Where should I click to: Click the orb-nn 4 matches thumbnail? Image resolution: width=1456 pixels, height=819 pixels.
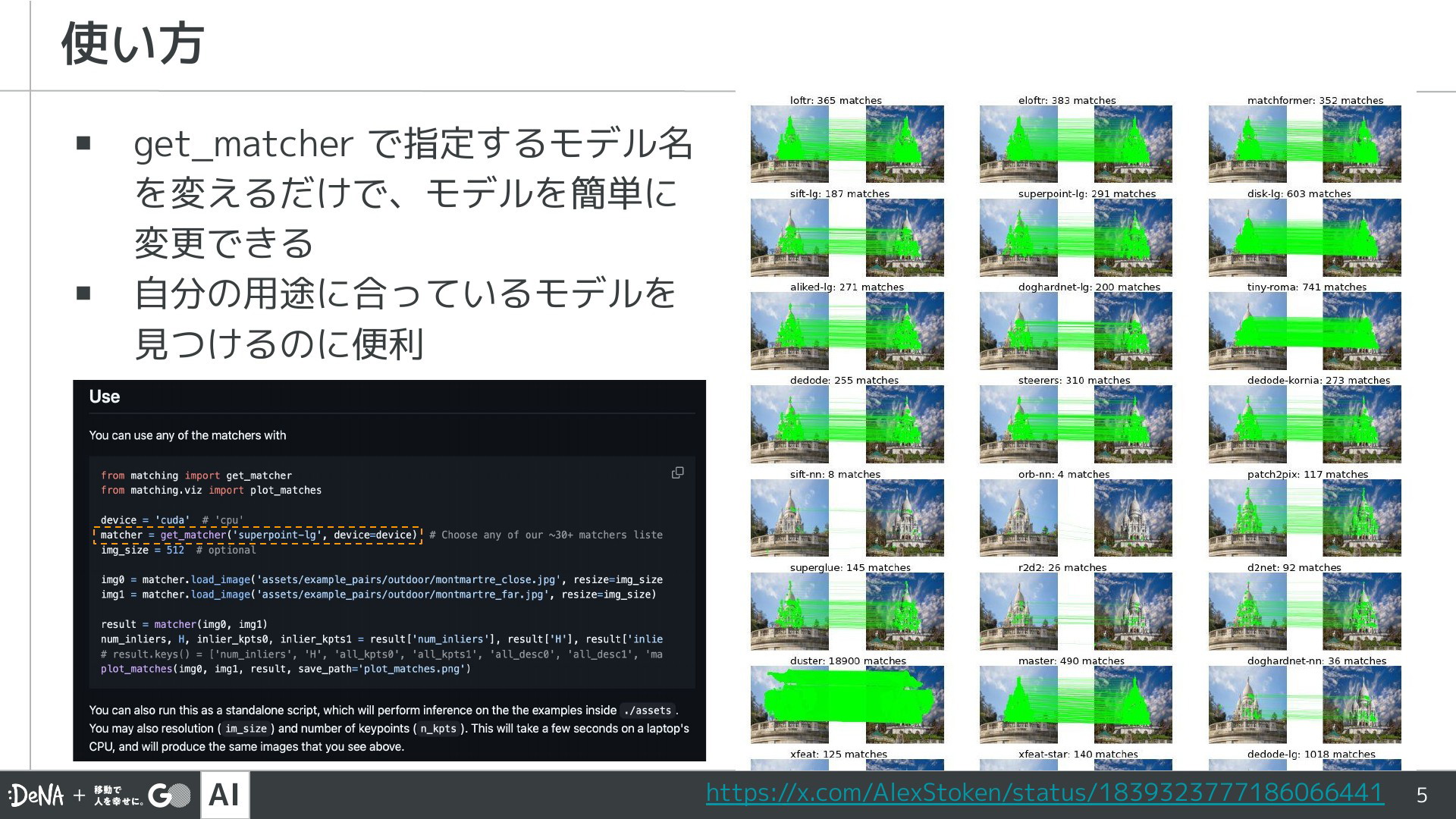[x=1076, y=518]
